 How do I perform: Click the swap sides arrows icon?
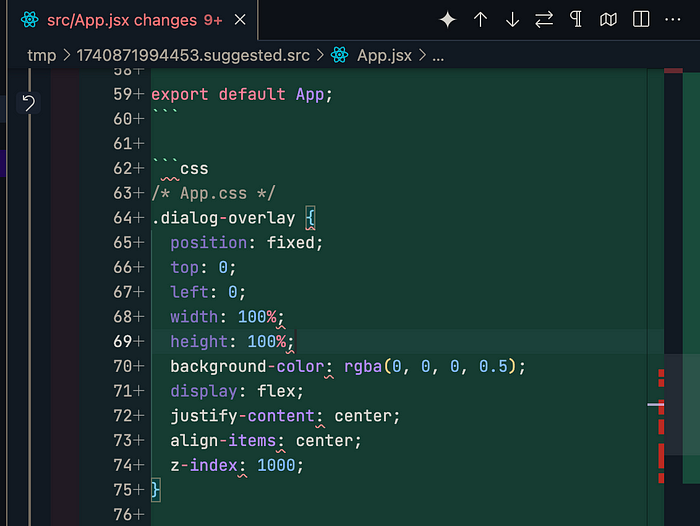click(x=544, y=20)
